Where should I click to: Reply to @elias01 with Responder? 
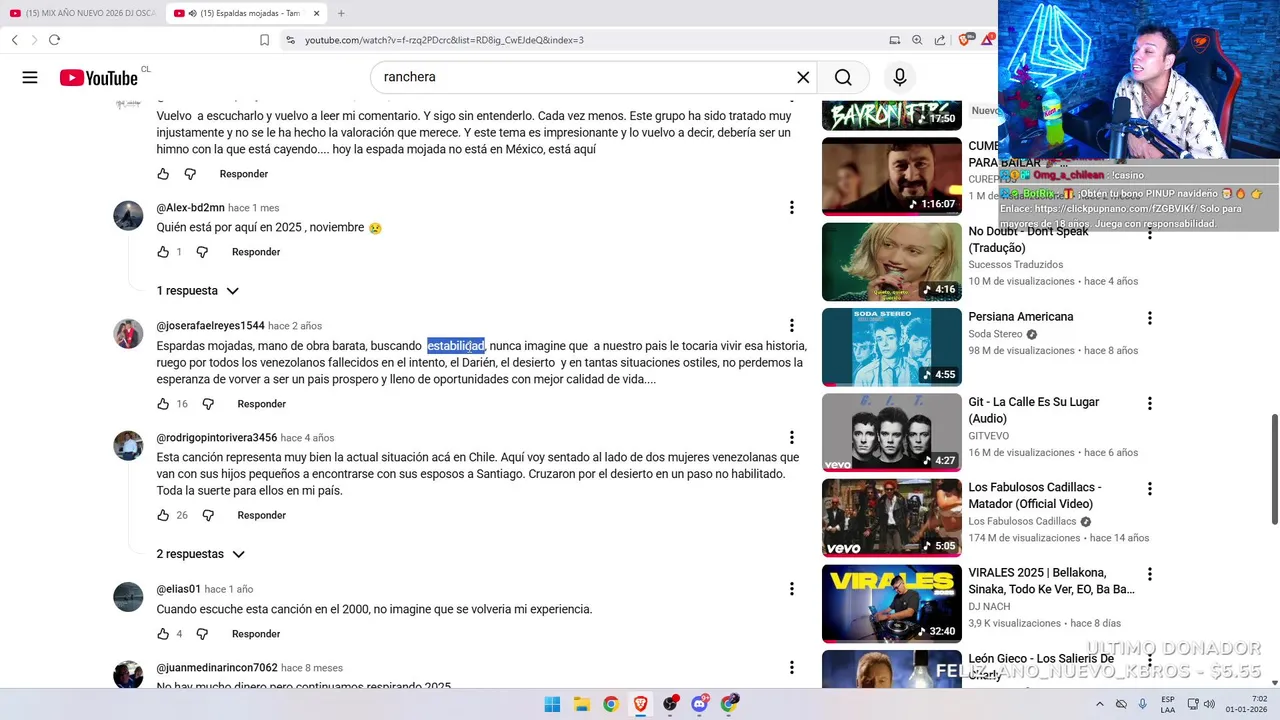[x=256, y=634]
